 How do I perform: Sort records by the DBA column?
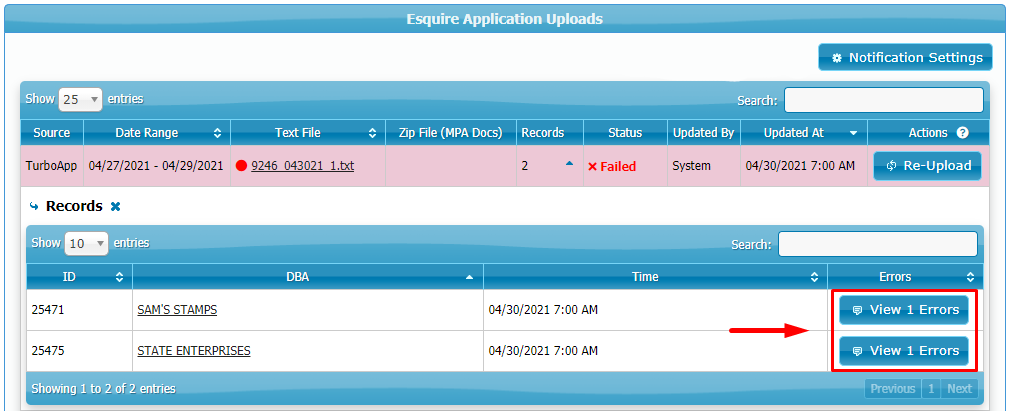[x=470, y=276]
